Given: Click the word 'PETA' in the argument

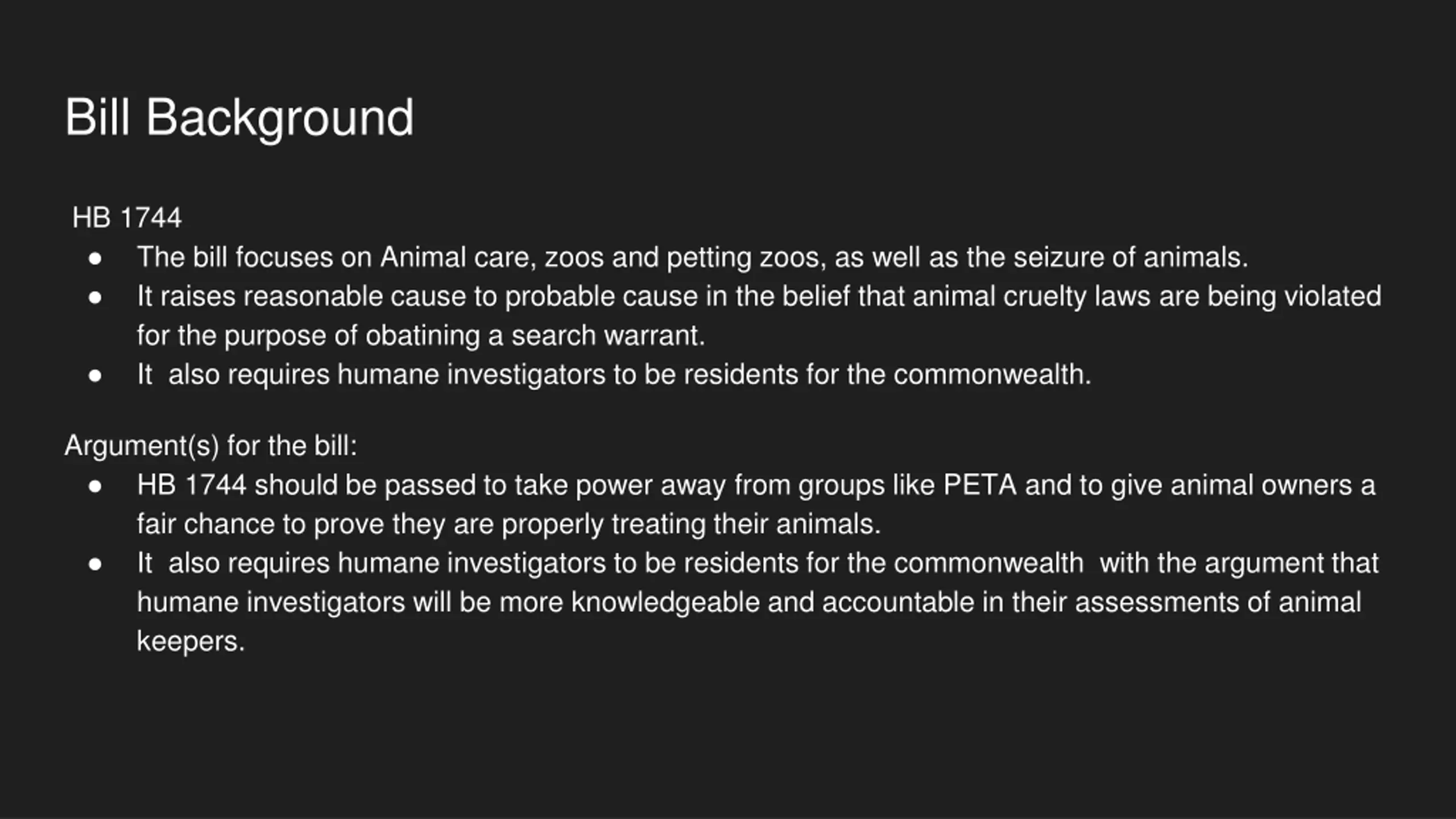Looking at the screenshot, I should coord(980,485).
